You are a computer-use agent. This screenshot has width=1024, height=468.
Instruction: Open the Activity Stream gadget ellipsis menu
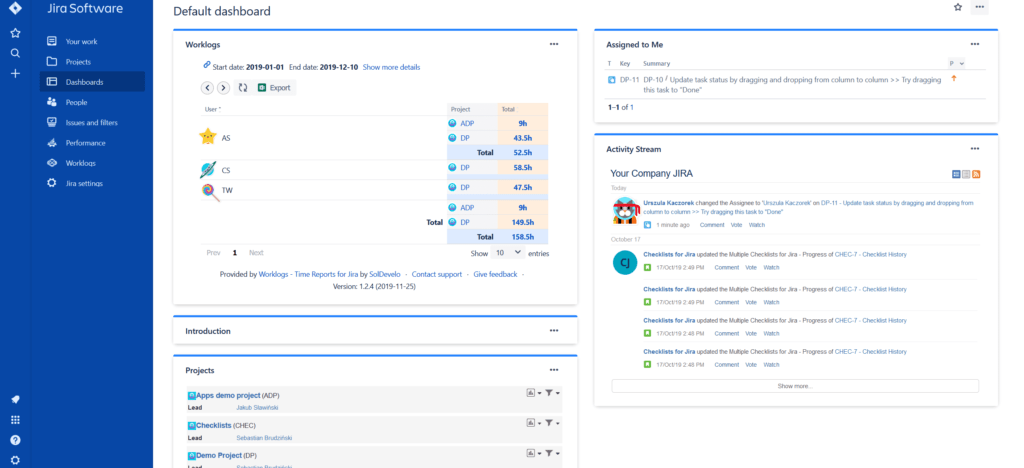tap(974, 148)
